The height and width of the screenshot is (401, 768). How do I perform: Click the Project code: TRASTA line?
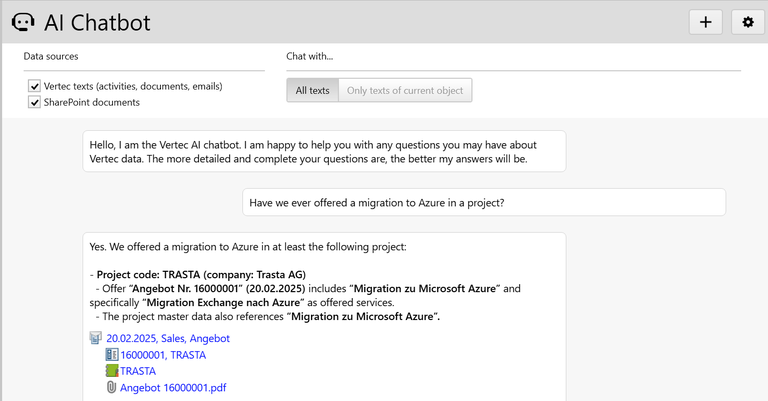pos(198,275)
